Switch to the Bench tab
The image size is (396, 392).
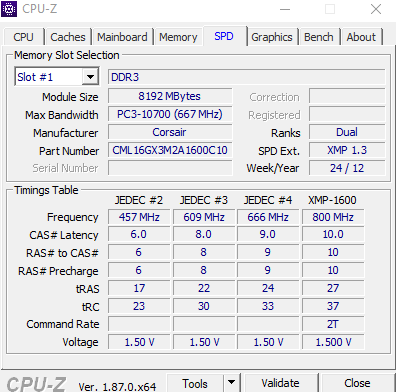(x=319, y=37)
